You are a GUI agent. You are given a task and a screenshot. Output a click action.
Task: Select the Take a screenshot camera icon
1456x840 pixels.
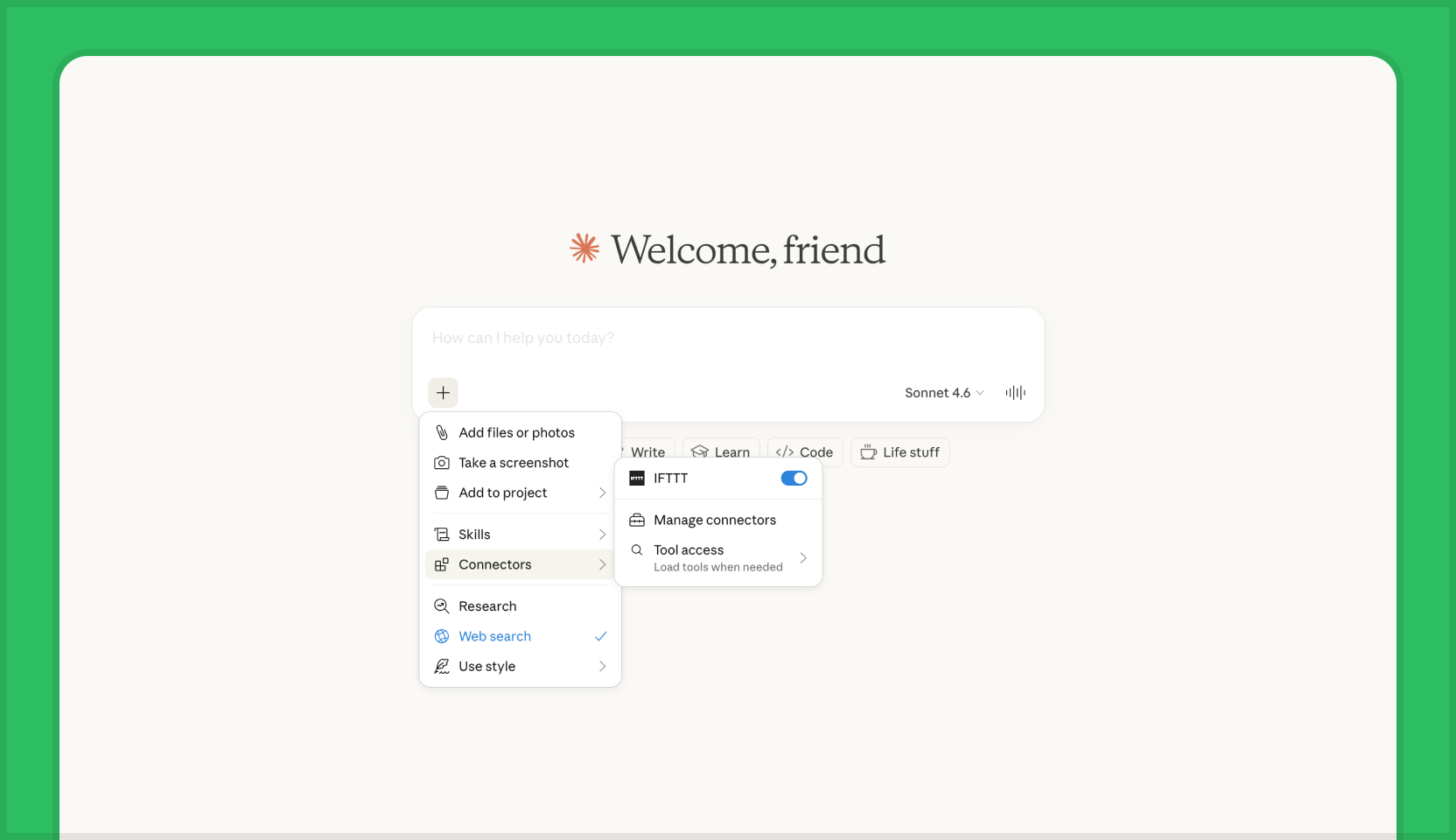pyautogui.click(x=442, y=463)
